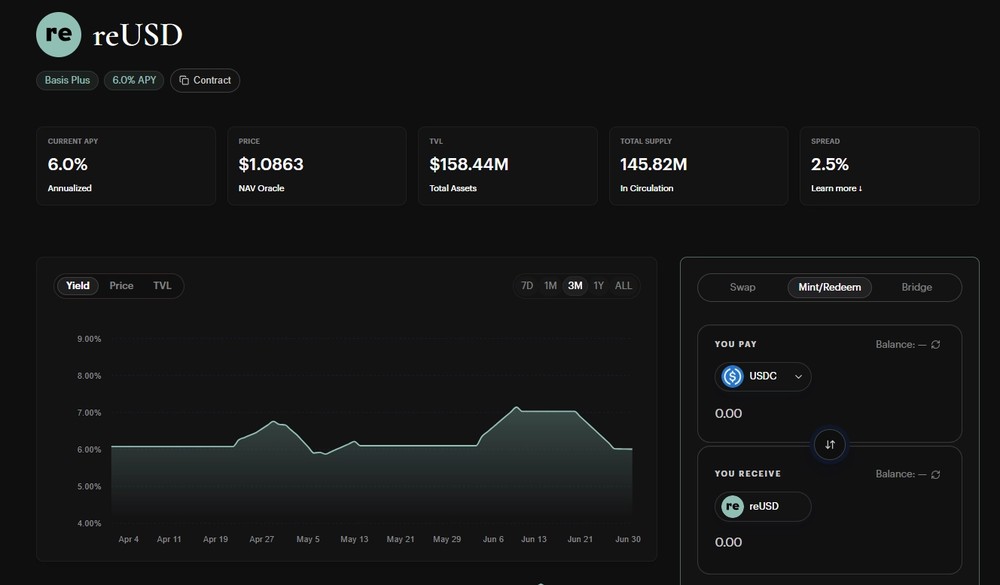Open the Bridge tab
The width and height of the screenshot is (1000, 585).
[x=916, y=287]
